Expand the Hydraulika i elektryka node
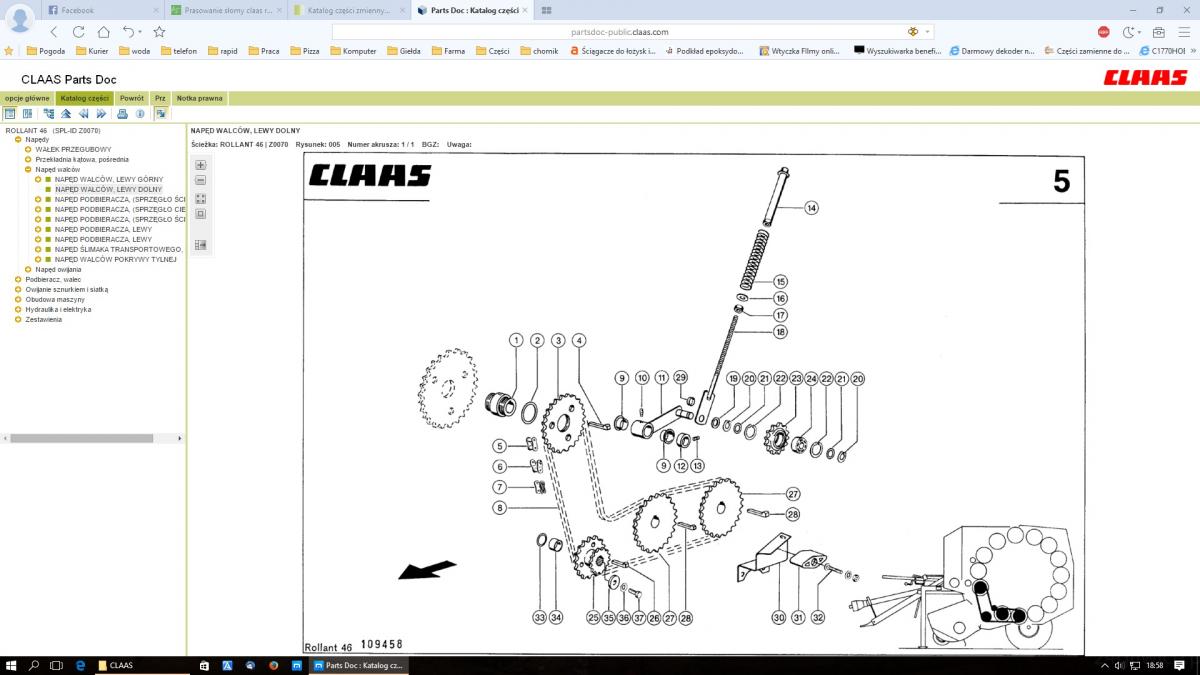The image size is (1200, 675). (18, 309)
